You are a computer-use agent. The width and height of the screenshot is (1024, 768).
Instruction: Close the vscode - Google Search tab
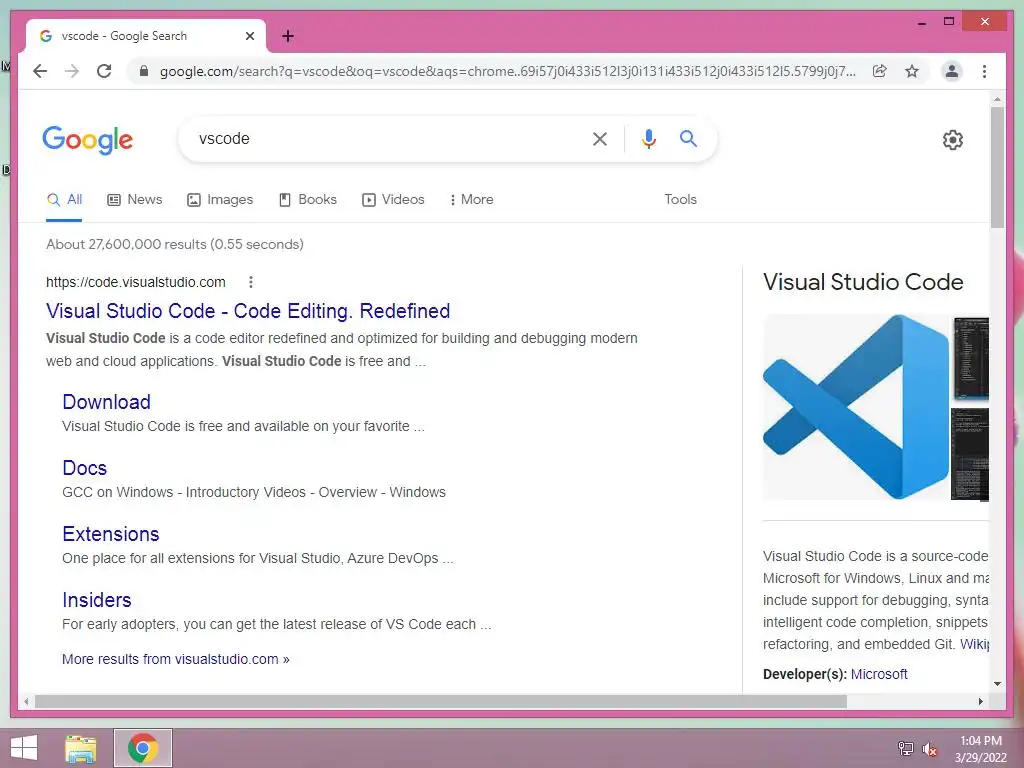[249, 36]
